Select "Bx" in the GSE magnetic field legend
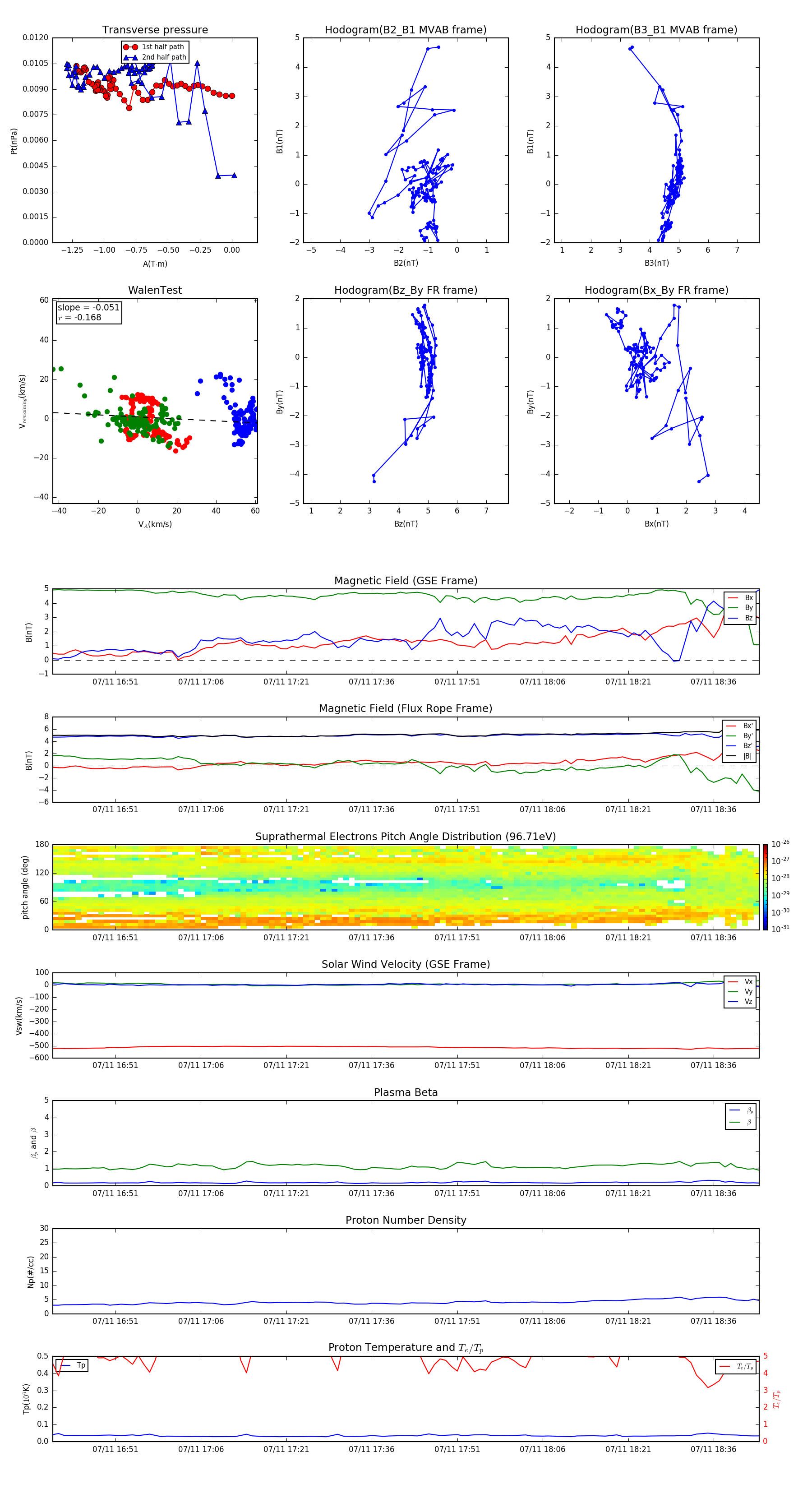 tap(741, 598)
